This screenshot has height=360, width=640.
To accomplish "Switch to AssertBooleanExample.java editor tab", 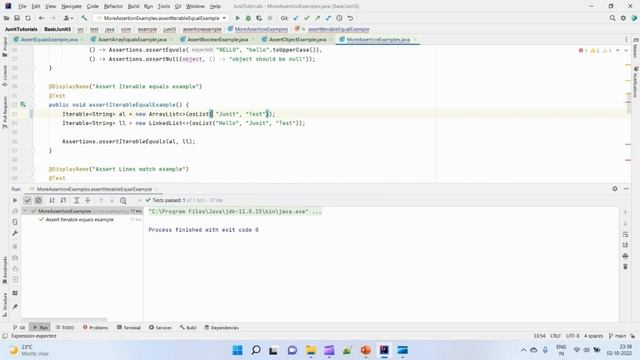I will pyautogui.click(x=217, y=40).
